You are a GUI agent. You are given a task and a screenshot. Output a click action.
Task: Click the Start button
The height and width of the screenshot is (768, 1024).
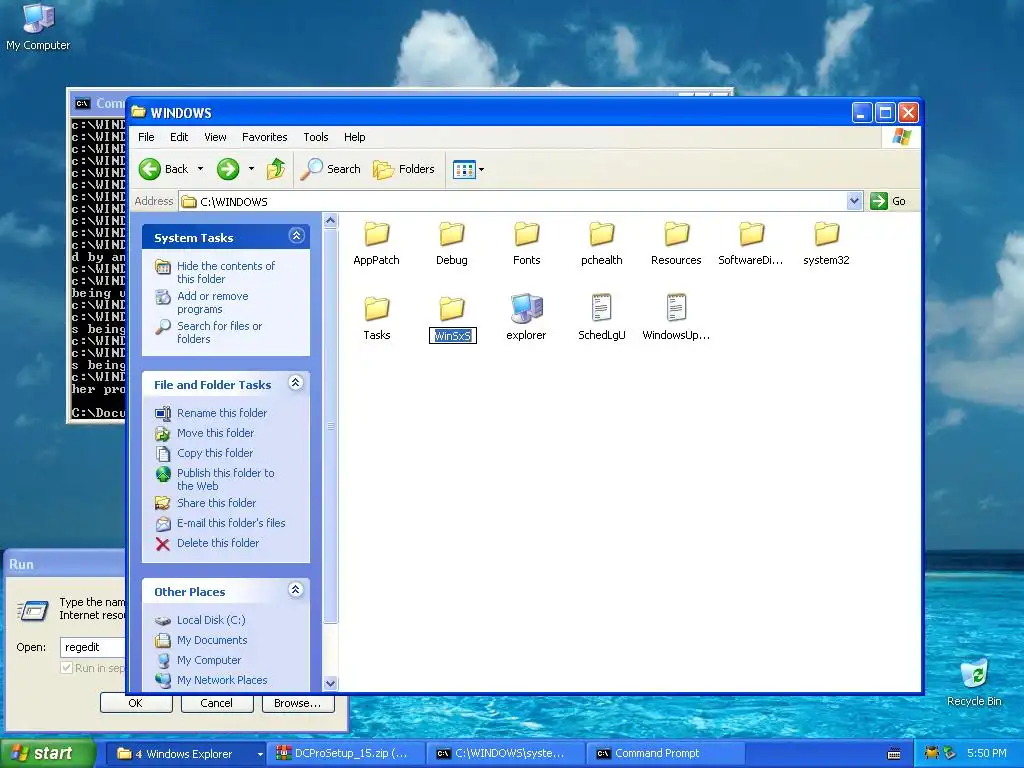pyautogui.click(x=46, y=754)
